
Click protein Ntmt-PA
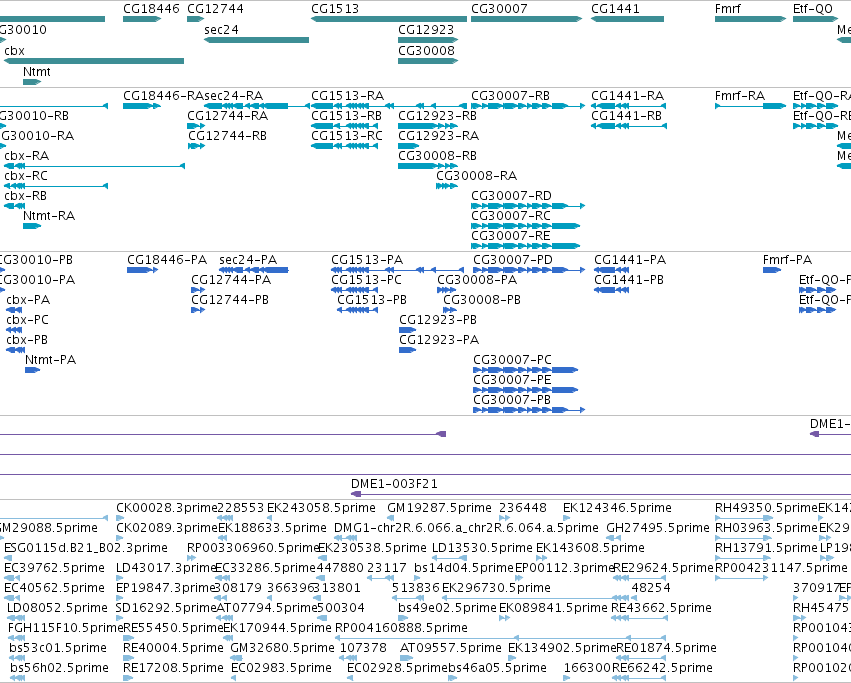click(x=33, y=370)
